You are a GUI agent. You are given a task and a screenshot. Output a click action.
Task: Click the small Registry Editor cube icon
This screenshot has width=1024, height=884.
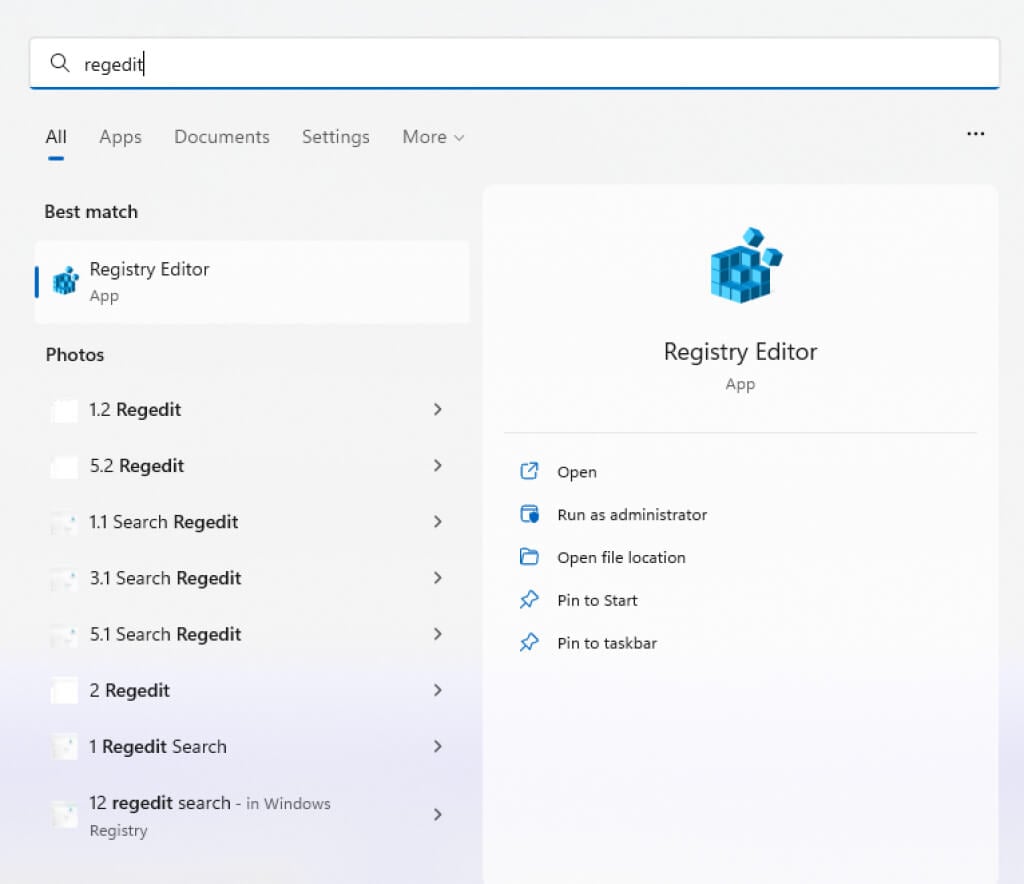pos(65,281)
